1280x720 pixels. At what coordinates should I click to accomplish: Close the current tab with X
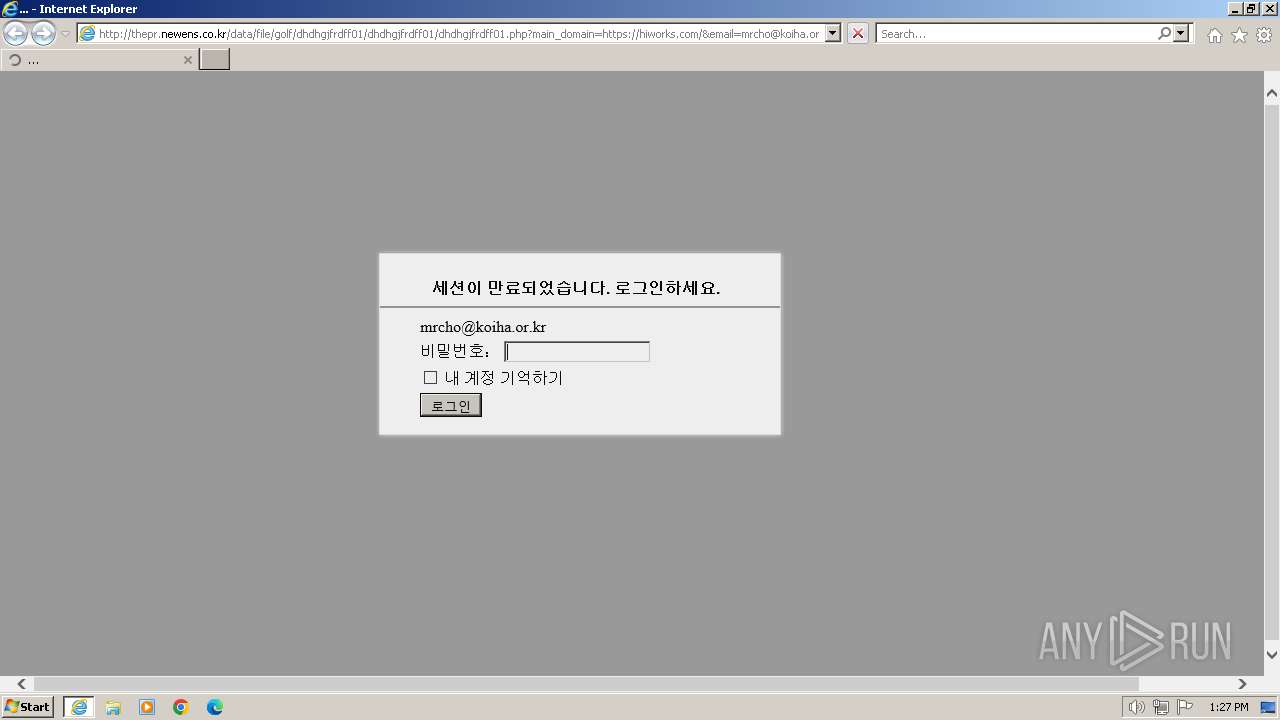(x=187, y=60)
